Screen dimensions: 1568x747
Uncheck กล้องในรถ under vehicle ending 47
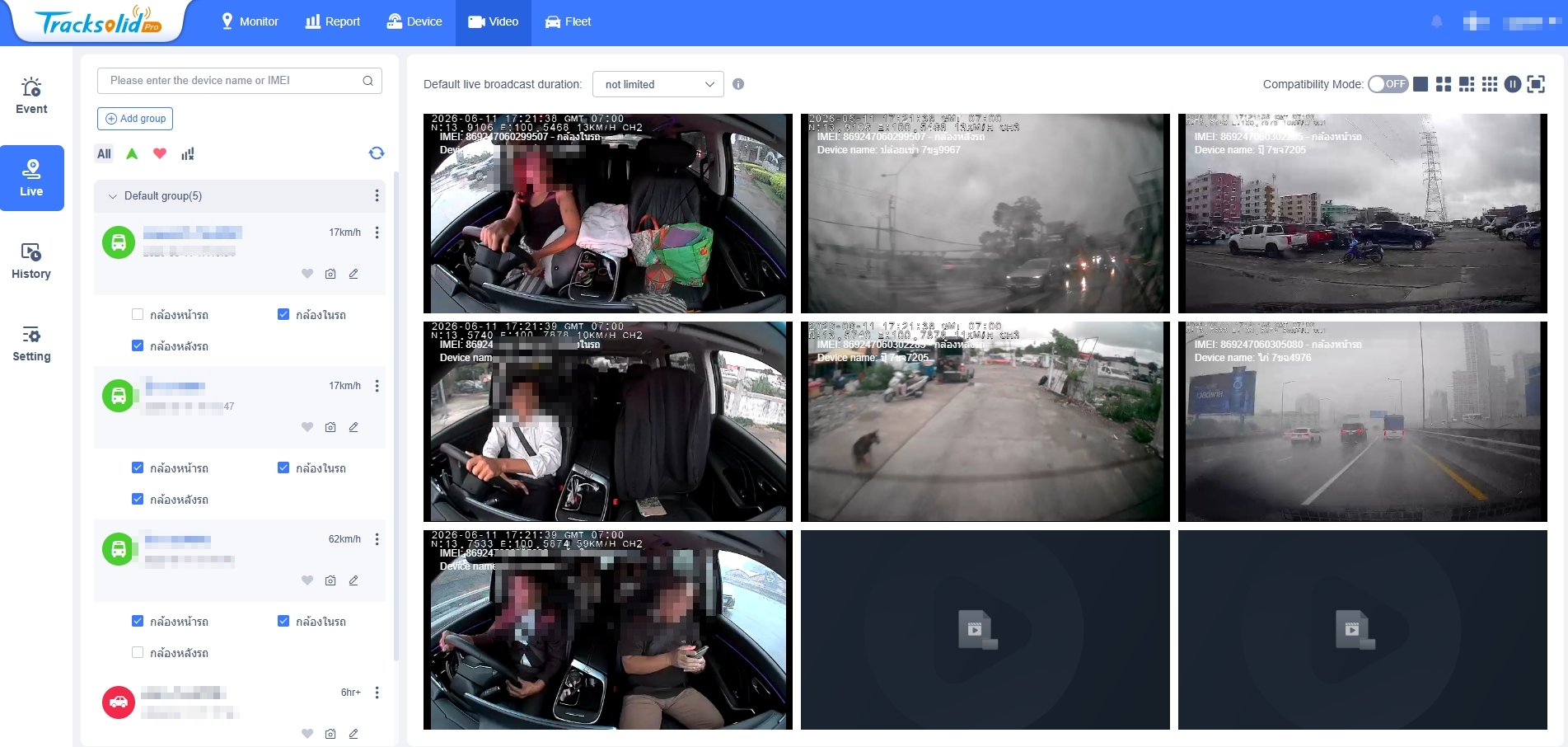click(283, 467)
